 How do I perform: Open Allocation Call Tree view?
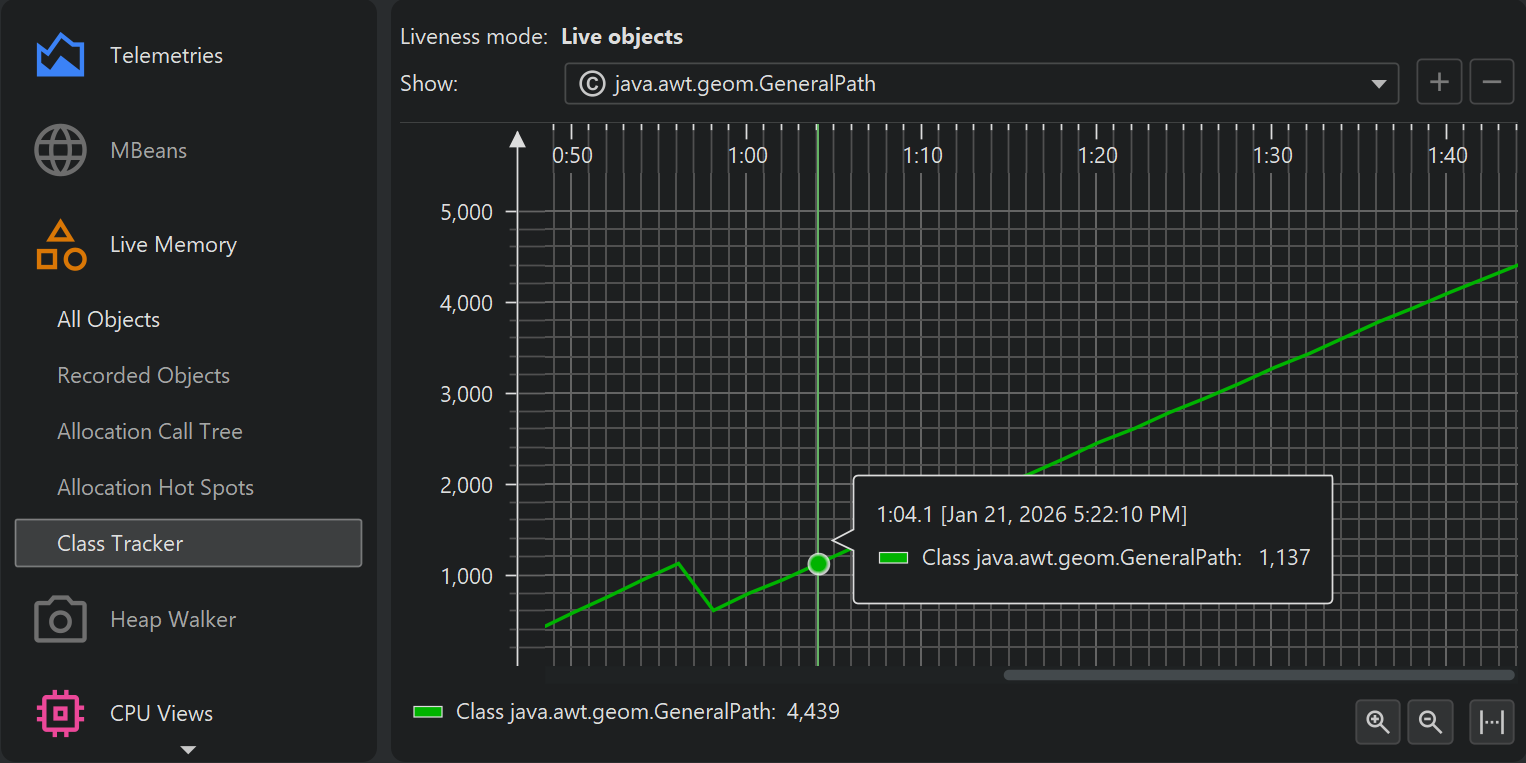pyautogui.click(x=150, y=432)
